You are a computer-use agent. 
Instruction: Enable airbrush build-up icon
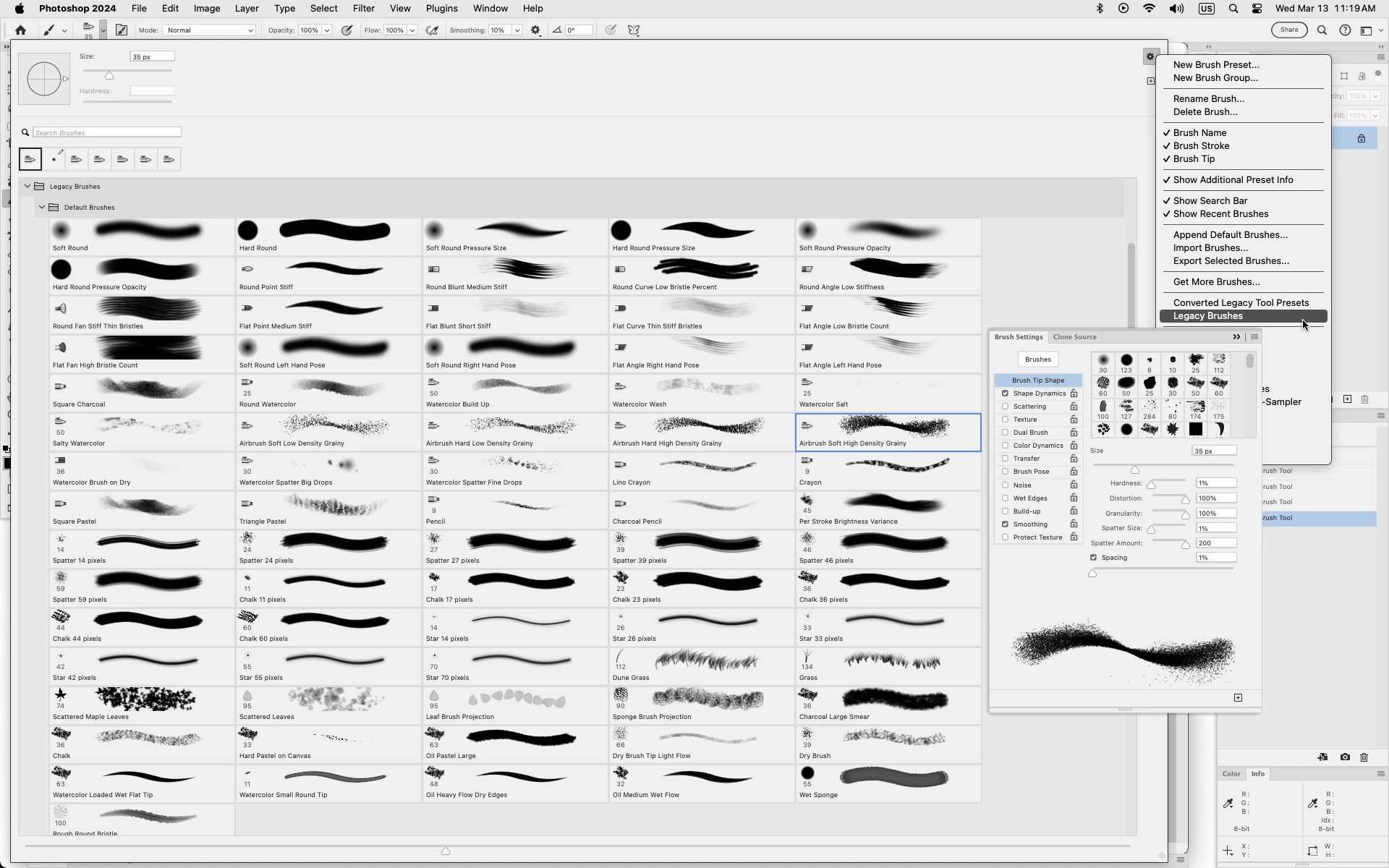433,30
